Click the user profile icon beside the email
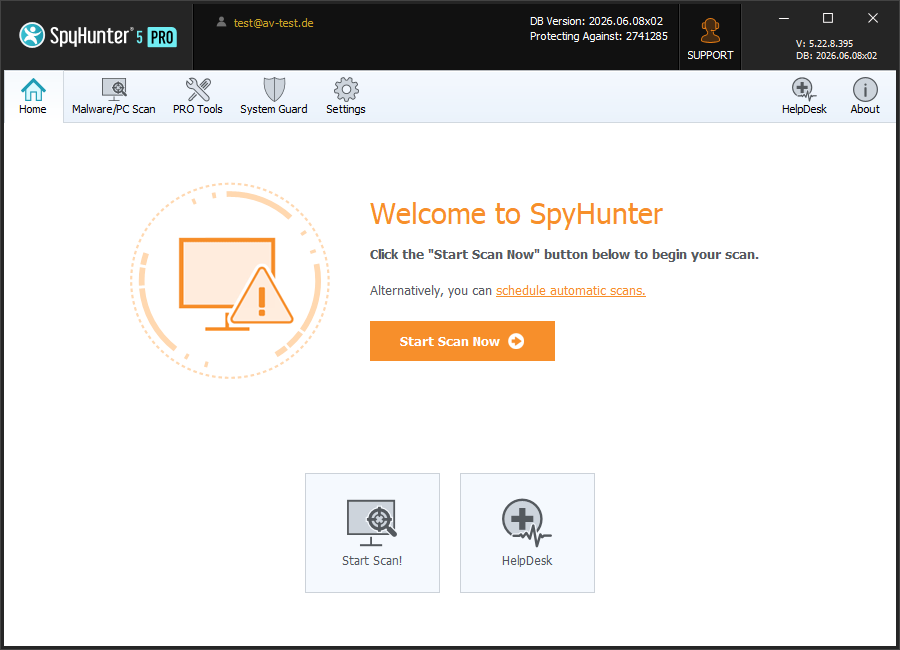The width and height of the screenshot is (900, 650). (x=221, y=22)
